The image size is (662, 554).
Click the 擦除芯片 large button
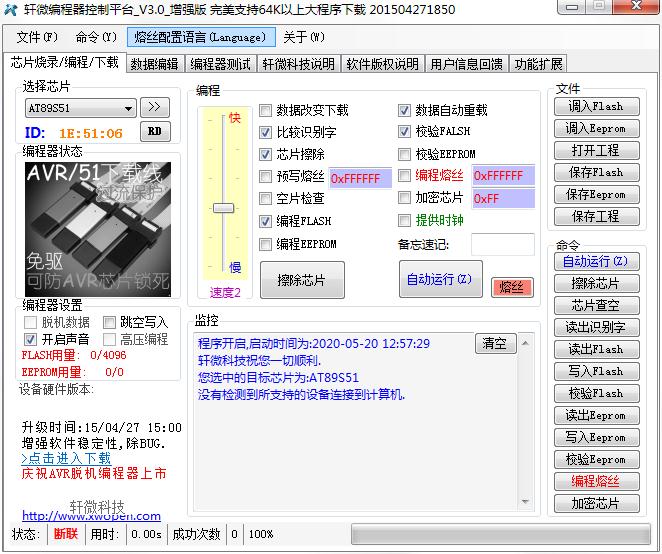(302, 280)
